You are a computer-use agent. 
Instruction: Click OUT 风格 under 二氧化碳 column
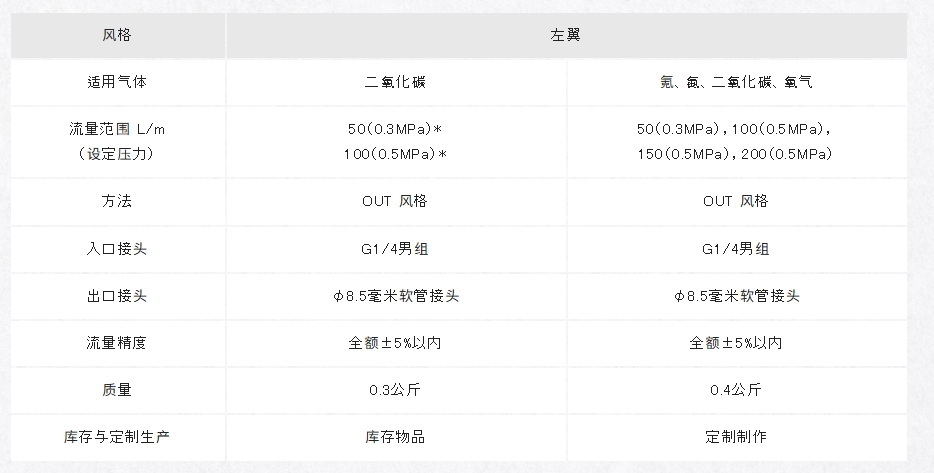coord(396,201)
